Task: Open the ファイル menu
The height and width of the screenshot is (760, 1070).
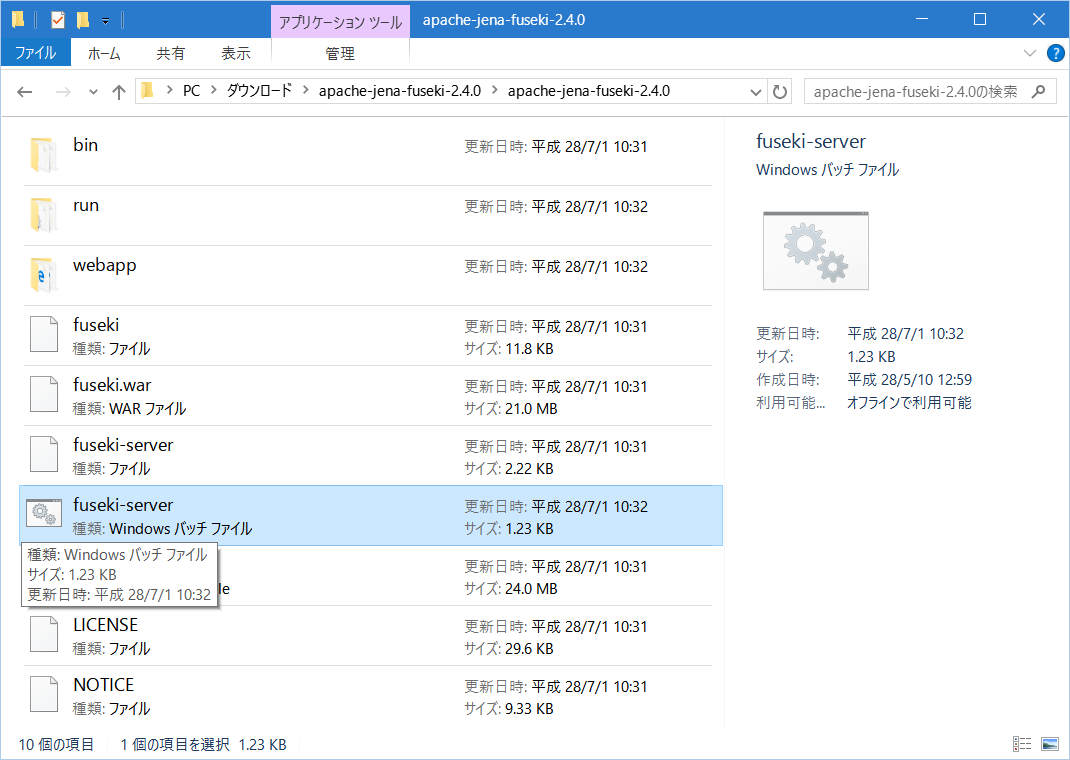Action: 36,53
